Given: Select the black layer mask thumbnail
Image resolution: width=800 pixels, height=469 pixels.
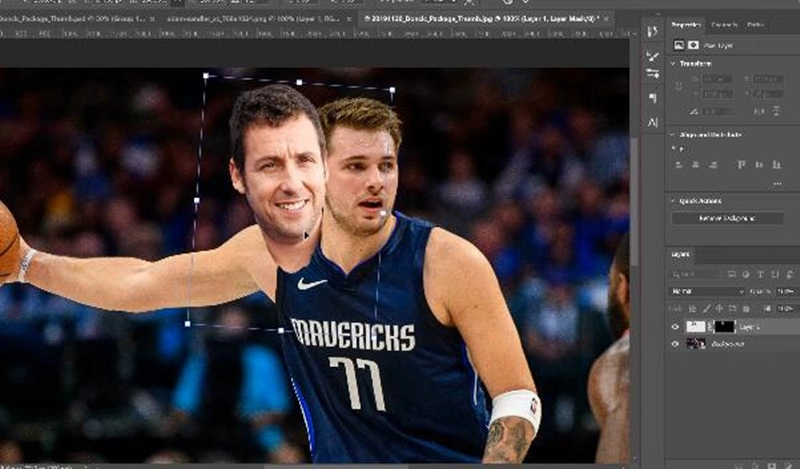Looking at the screenshot, I should pos(724,327).
